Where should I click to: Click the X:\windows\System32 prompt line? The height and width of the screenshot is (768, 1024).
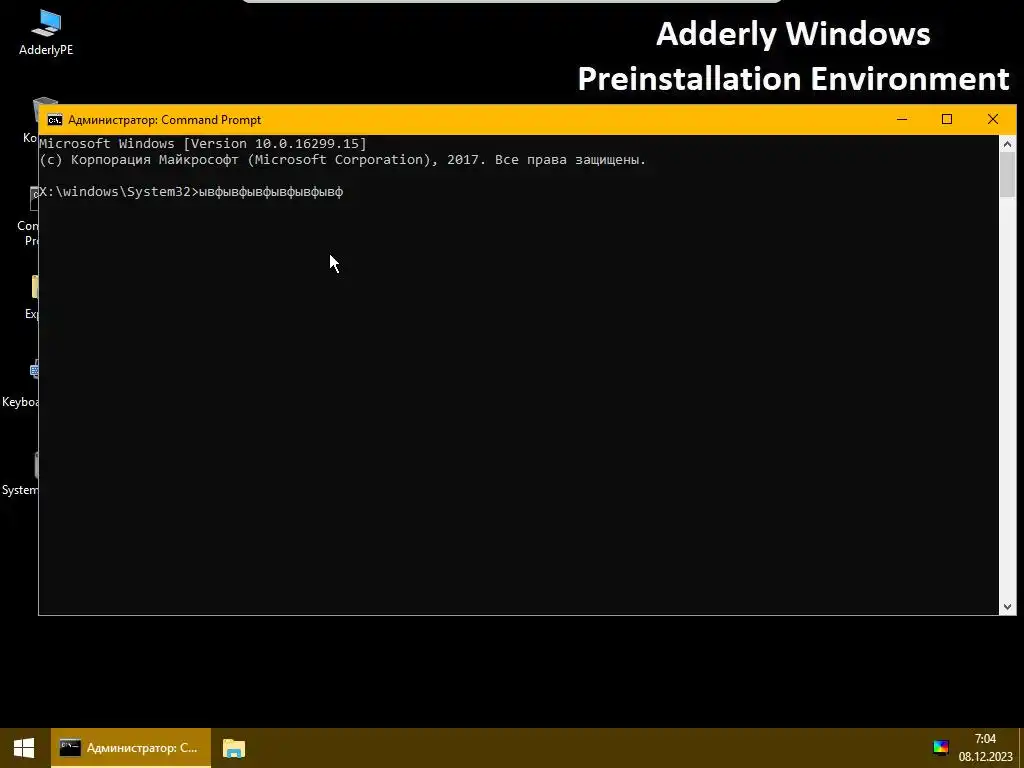pyautogui.click(x=191, y=192)
